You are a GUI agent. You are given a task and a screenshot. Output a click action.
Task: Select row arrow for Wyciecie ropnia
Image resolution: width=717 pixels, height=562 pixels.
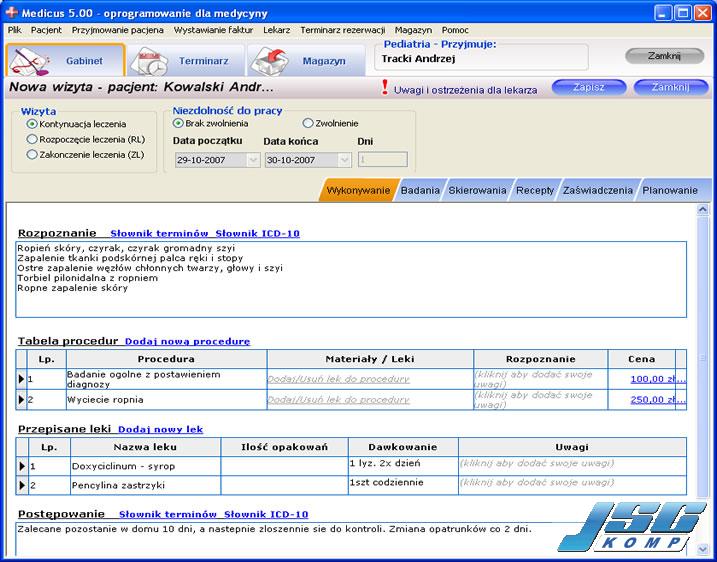[21, 399]
